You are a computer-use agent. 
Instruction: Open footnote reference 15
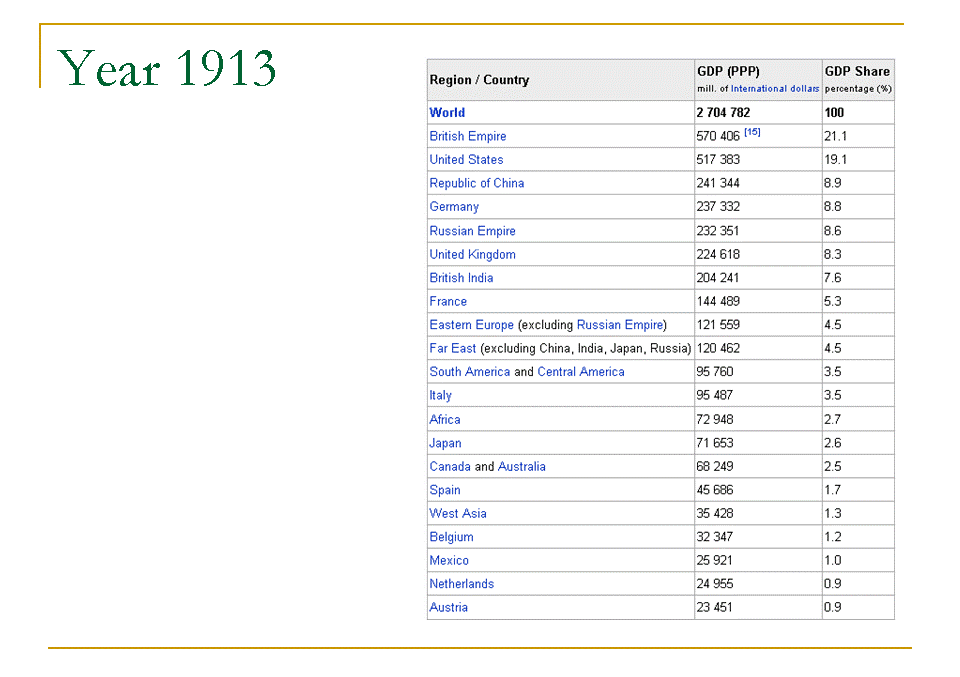(x=752, y=132)
